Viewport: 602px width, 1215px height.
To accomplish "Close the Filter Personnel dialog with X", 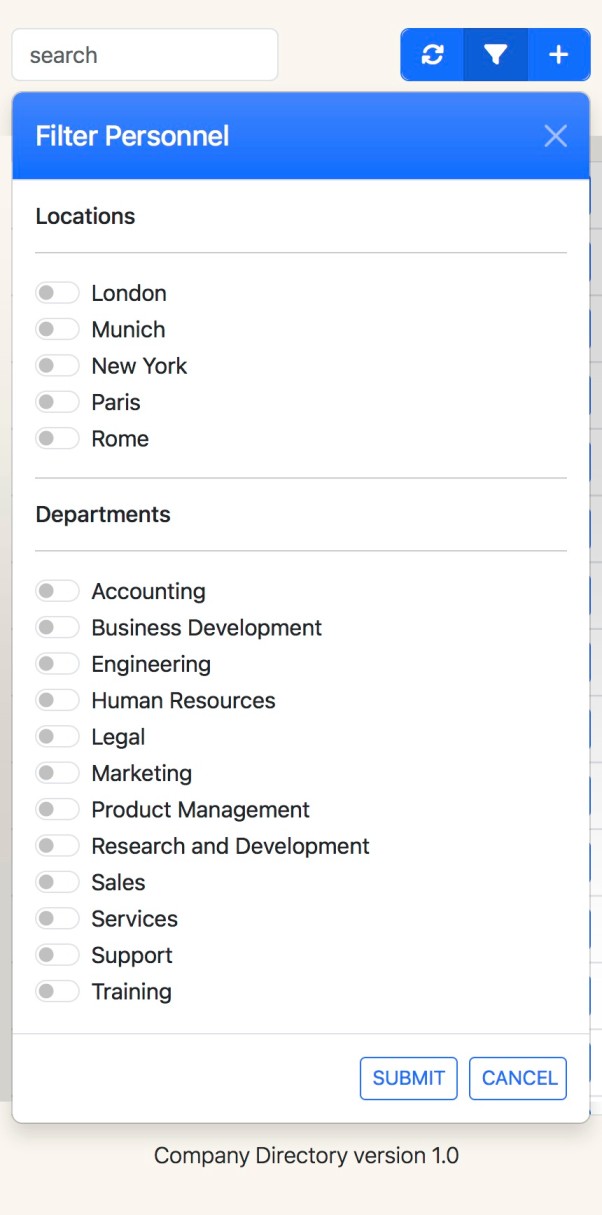I will 555,136.
